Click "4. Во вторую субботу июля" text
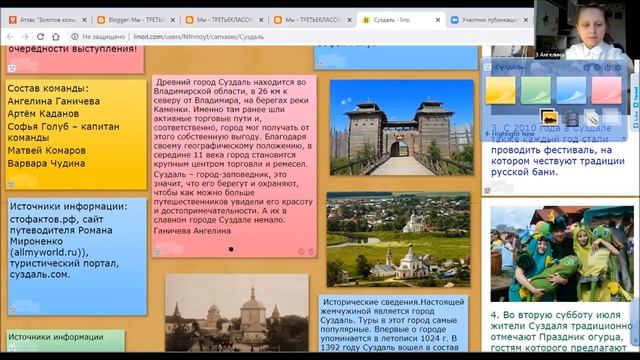Screen dimensions: 640x360 coord(556,315)
